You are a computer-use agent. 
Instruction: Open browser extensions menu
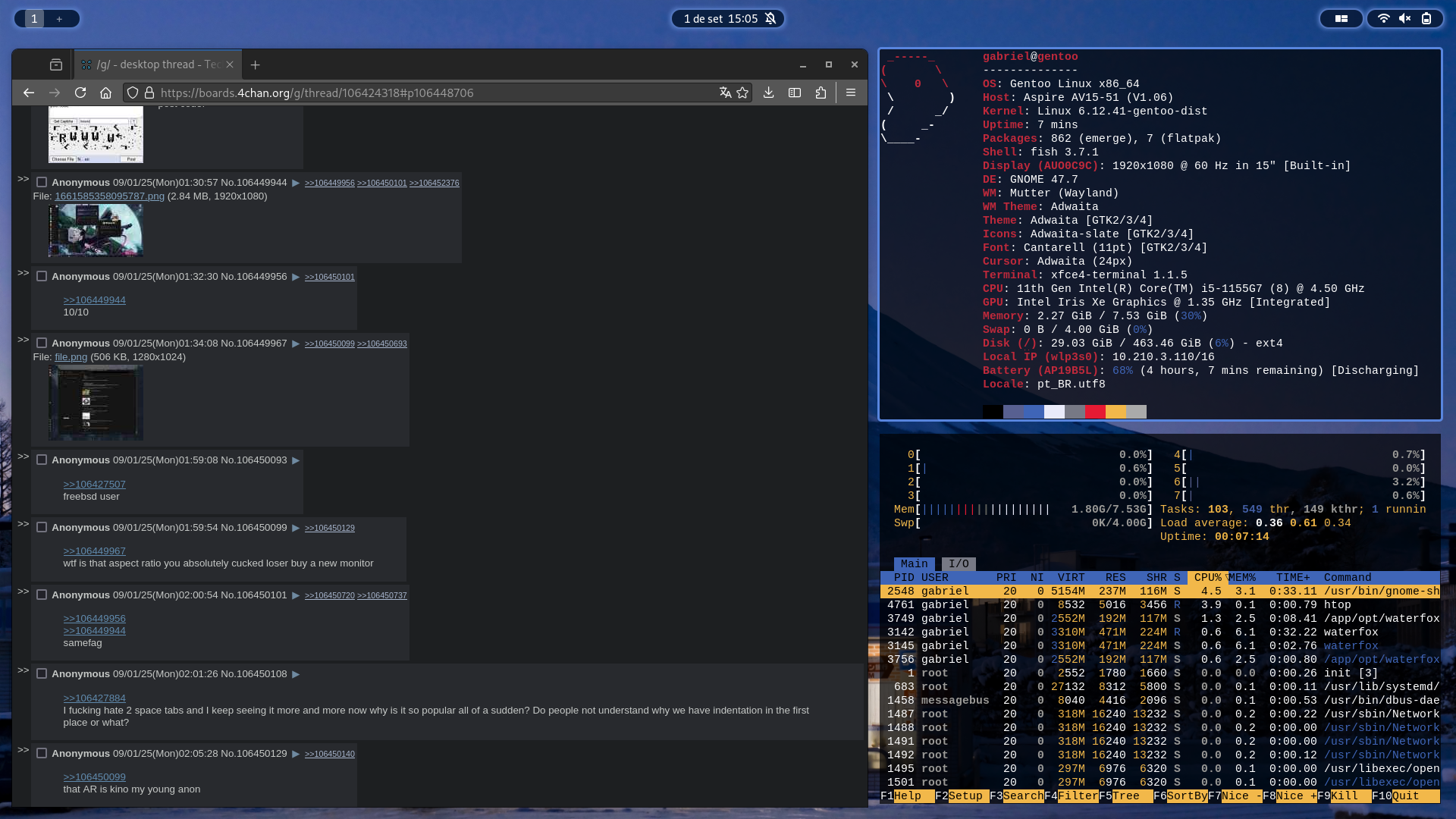click(821, 93)
